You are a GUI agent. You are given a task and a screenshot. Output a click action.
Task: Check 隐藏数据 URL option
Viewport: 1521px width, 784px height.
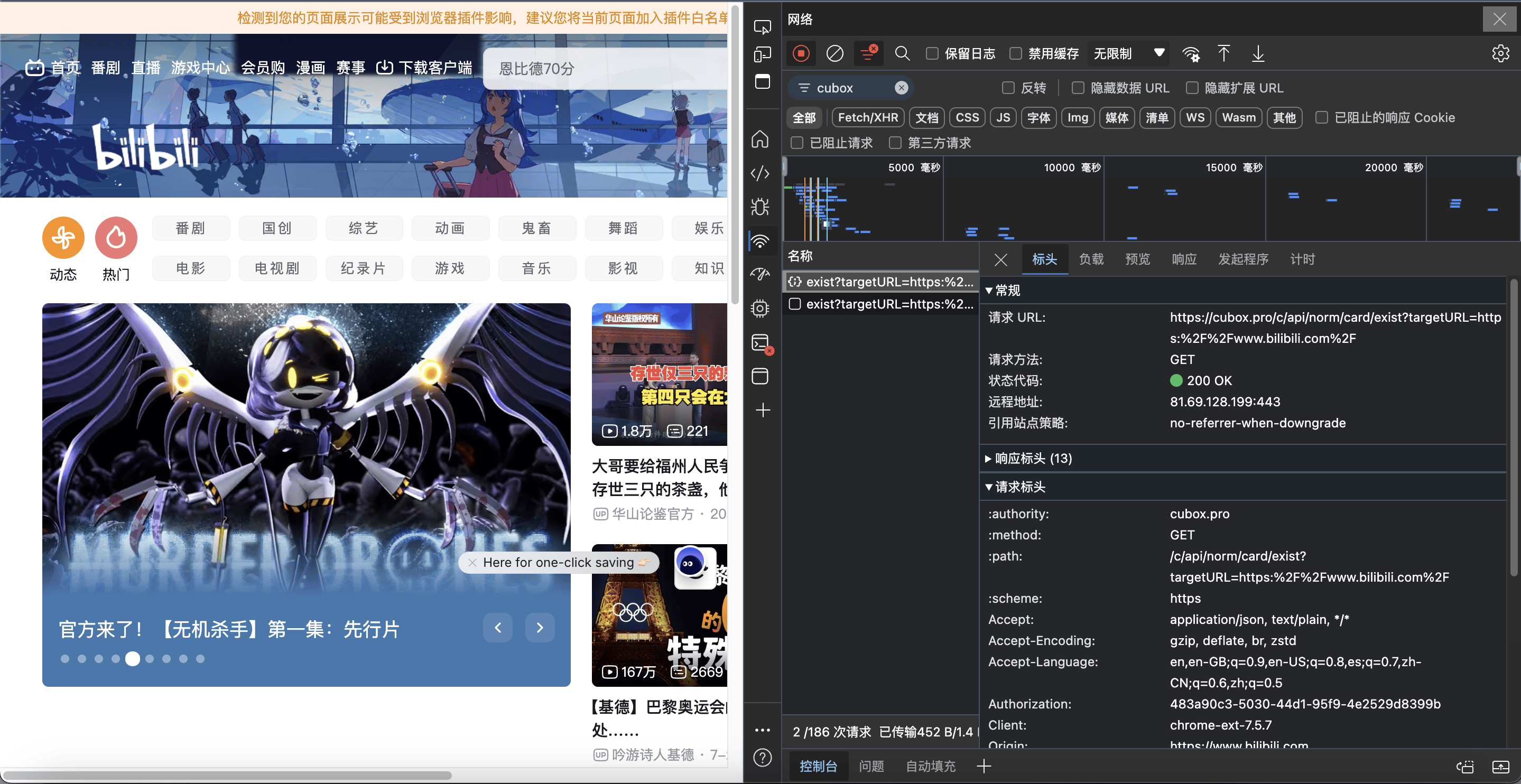tap(1078, 88)
